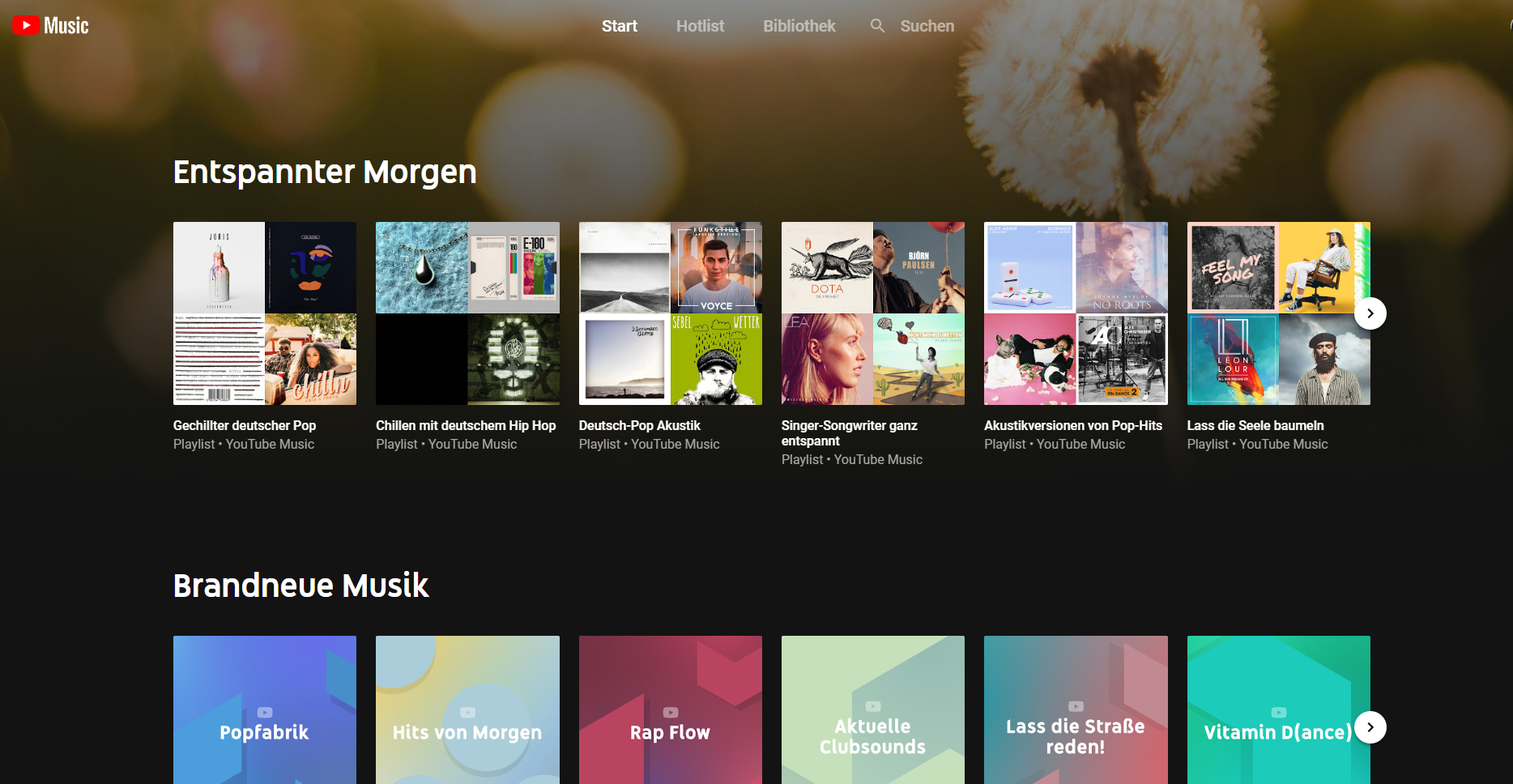This screenshot has height=784, width=1513.
Task: Open the Bibliothek tab
Action: click(799, 26)
